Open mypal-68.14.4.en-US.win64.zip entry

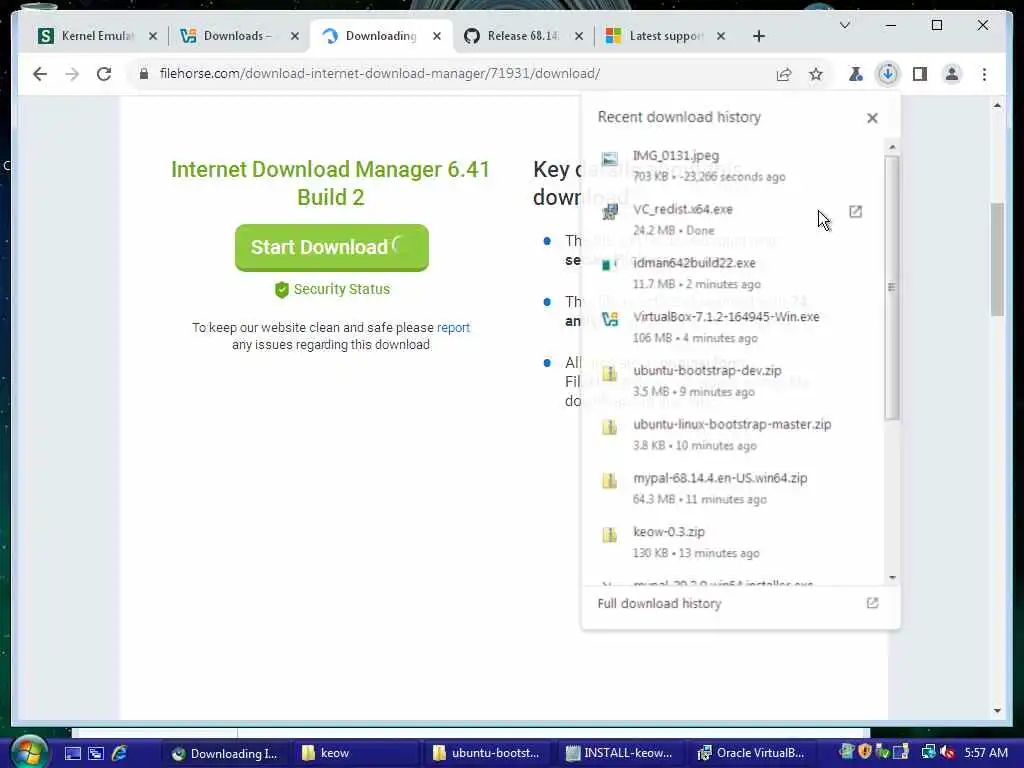click(731, 488)
